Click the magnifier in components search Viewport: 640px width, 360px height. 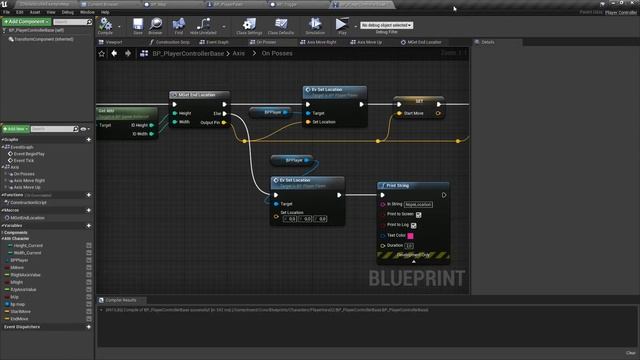click(x=89, y=22)
